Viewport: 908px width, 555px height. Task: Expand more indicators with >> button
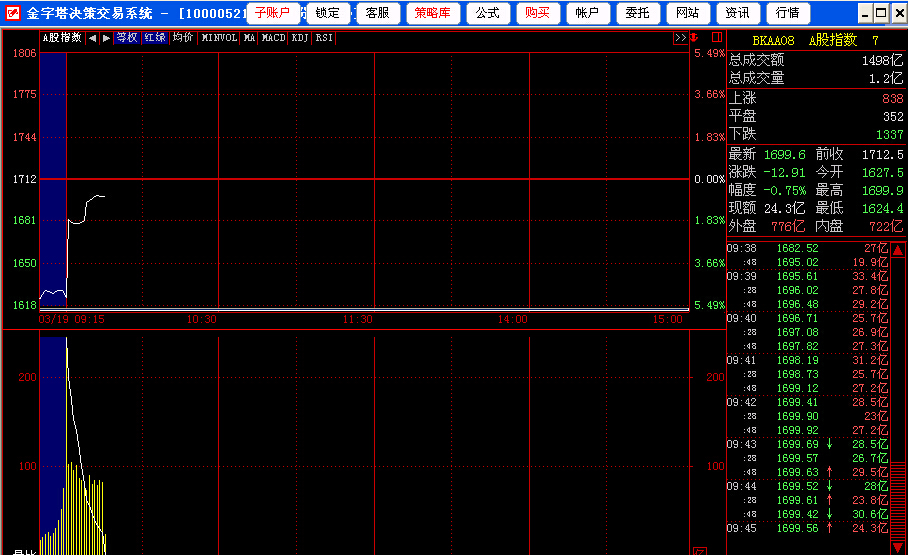[x=680, y=38]
